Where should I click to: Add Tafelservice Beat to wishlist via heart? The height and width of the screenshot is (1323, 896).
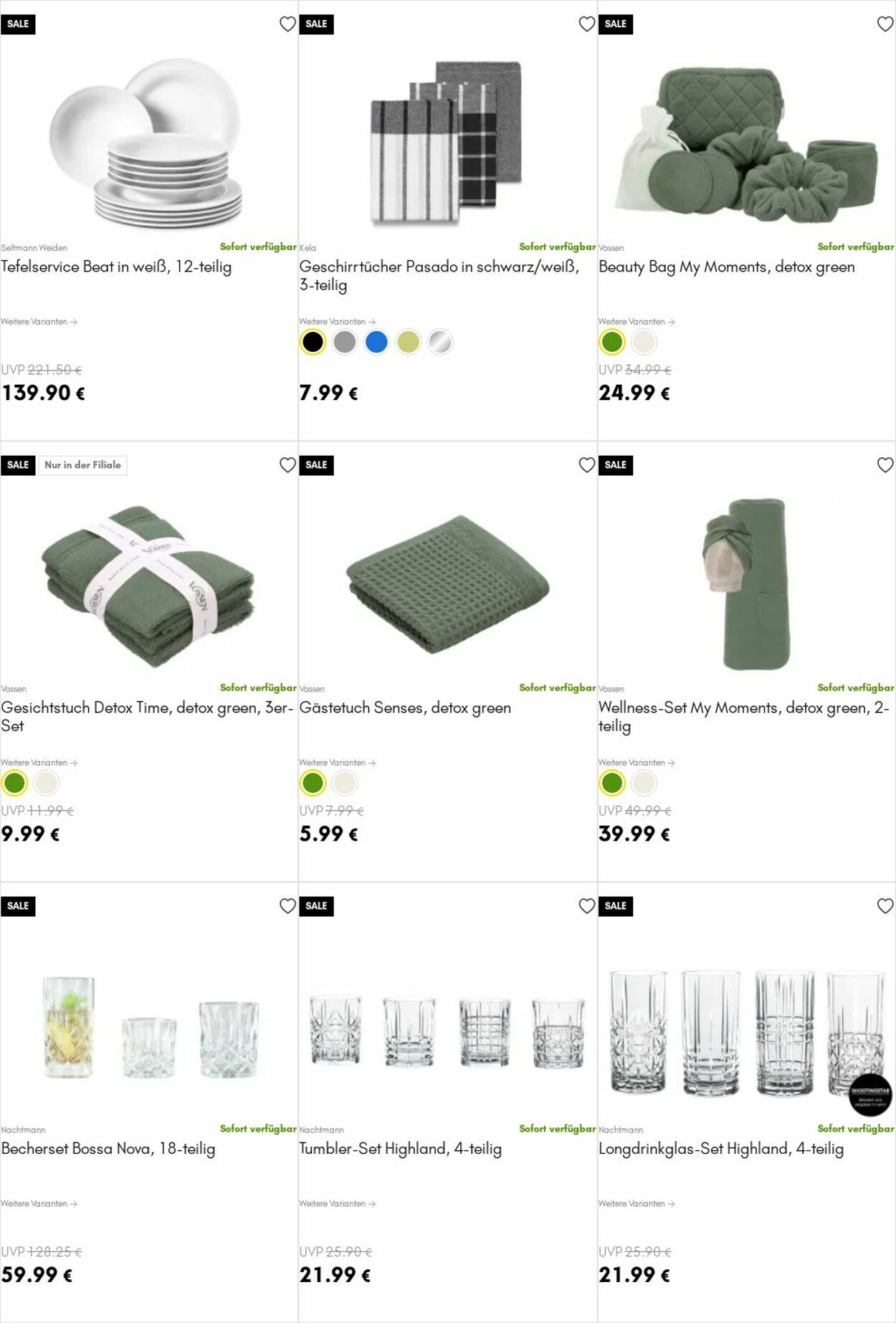coord(287,24)
